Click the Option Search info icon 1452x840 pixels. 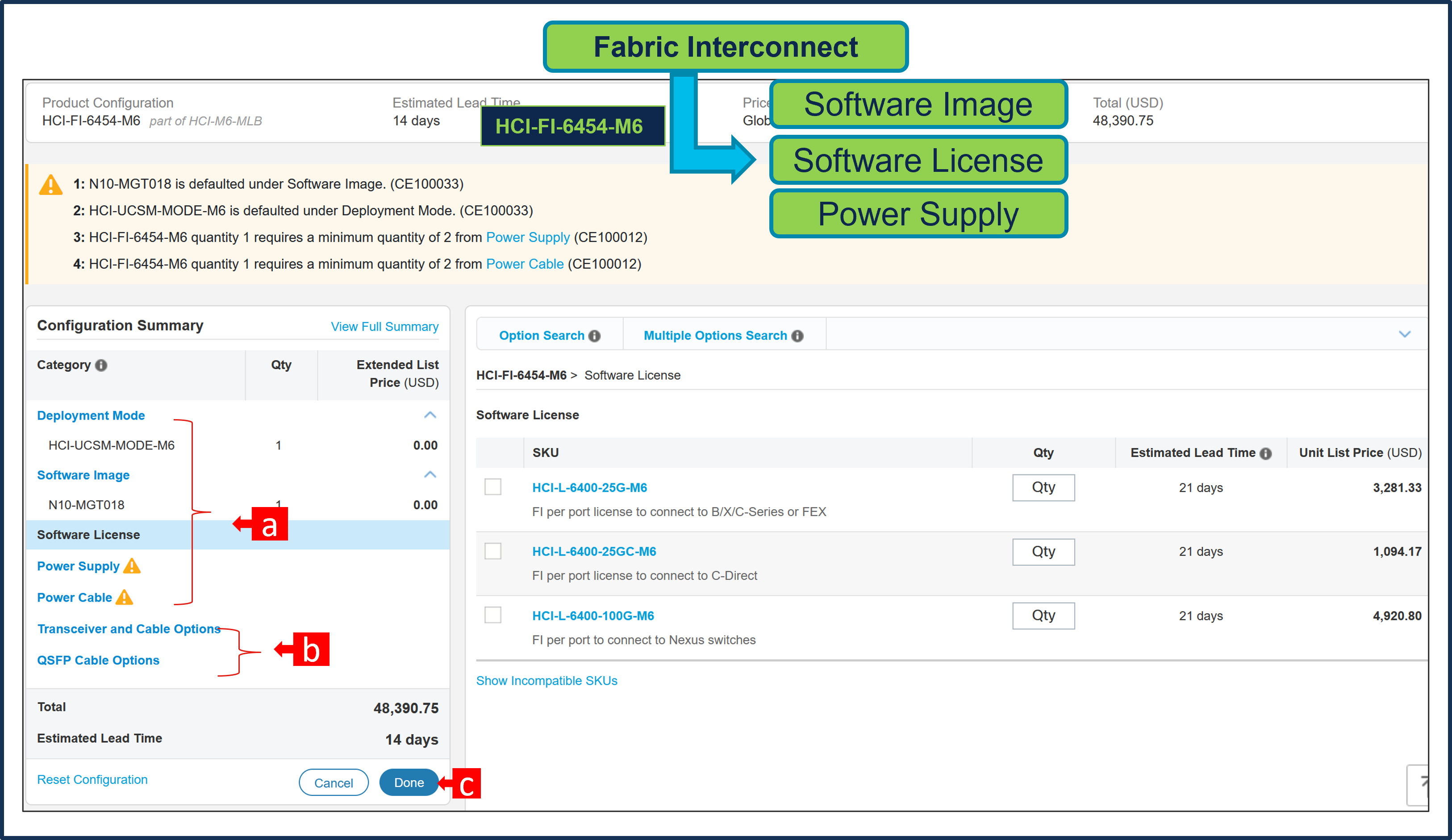coord(595,336)
